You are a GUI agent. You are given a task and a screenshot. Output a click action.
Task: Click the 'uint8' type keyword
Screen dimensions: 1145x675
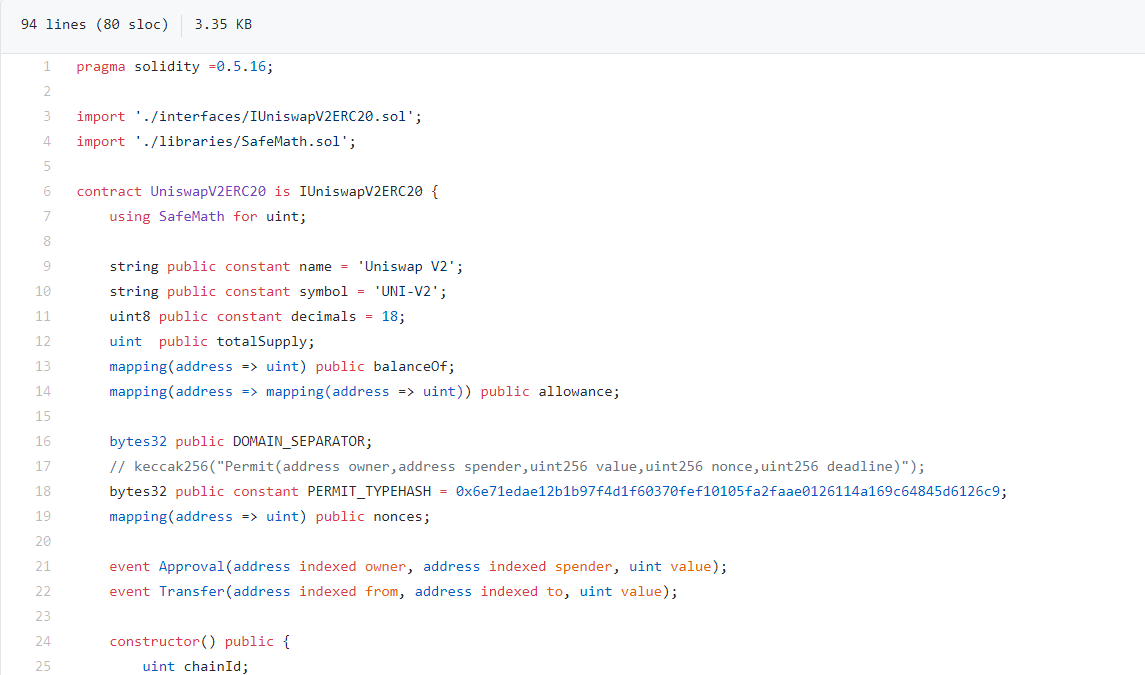[x=130, y=316]
